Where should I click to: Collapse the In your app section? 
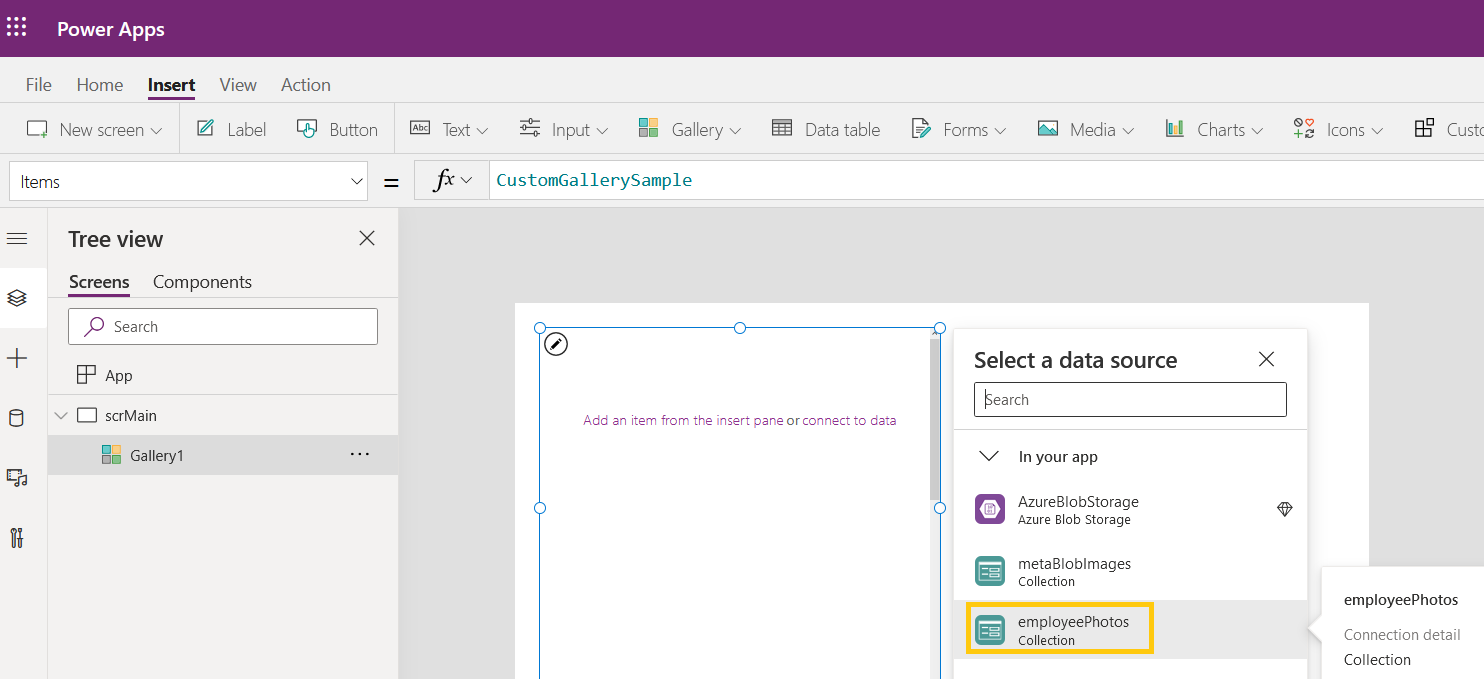point(989,457)
